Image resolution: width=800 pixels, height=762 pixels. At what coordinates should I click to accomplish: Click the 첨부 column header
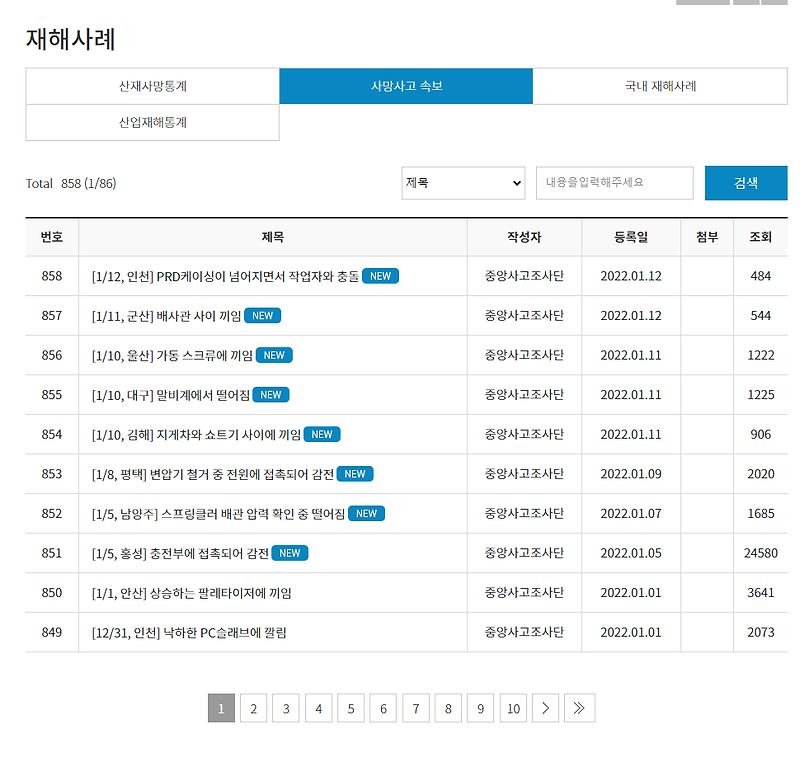tap(707, 237)
